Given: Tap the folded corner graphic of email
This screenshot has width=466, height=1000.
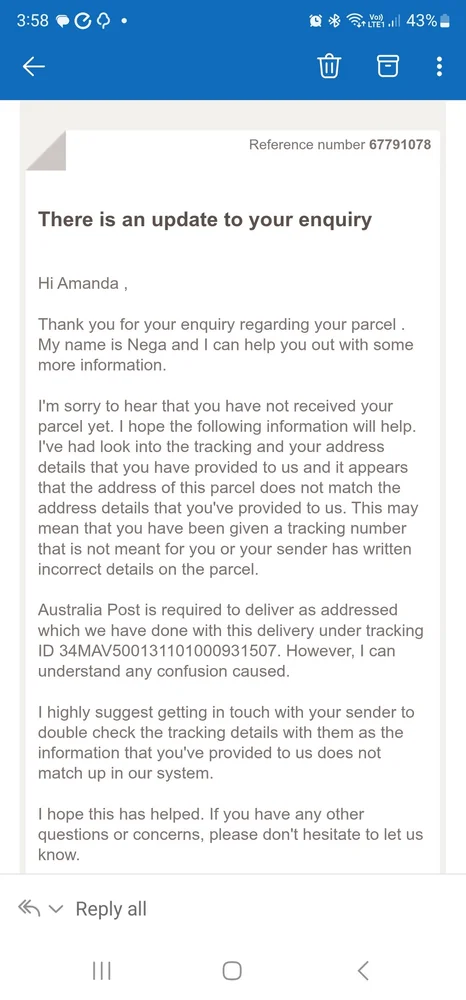Looking at the screenshot, I should (45, 151).
